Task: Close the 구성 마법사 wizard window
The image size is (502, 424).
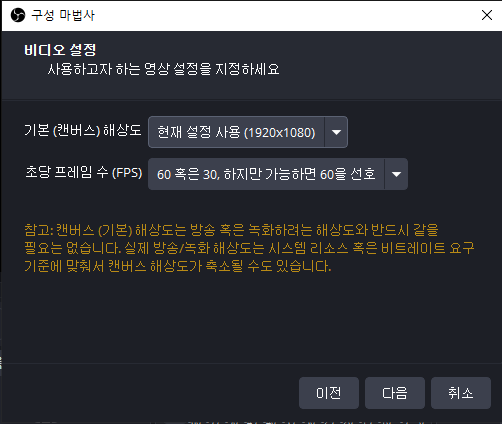Action: (x=487, y=15)
